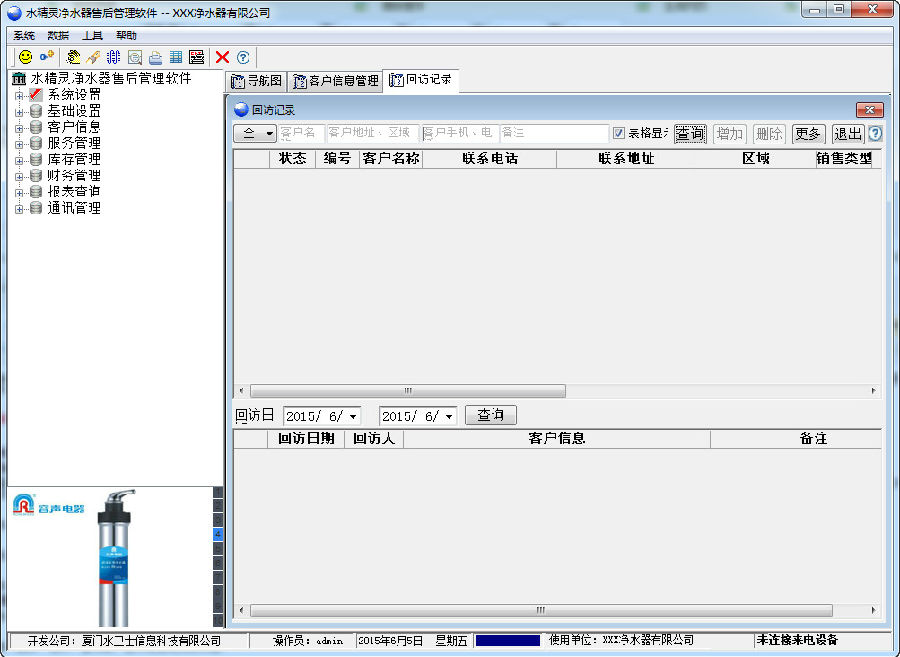Open the 数据 menu
Image resolution: width=900 pixels, height=657 pixels.
click(x=58, y=36)
